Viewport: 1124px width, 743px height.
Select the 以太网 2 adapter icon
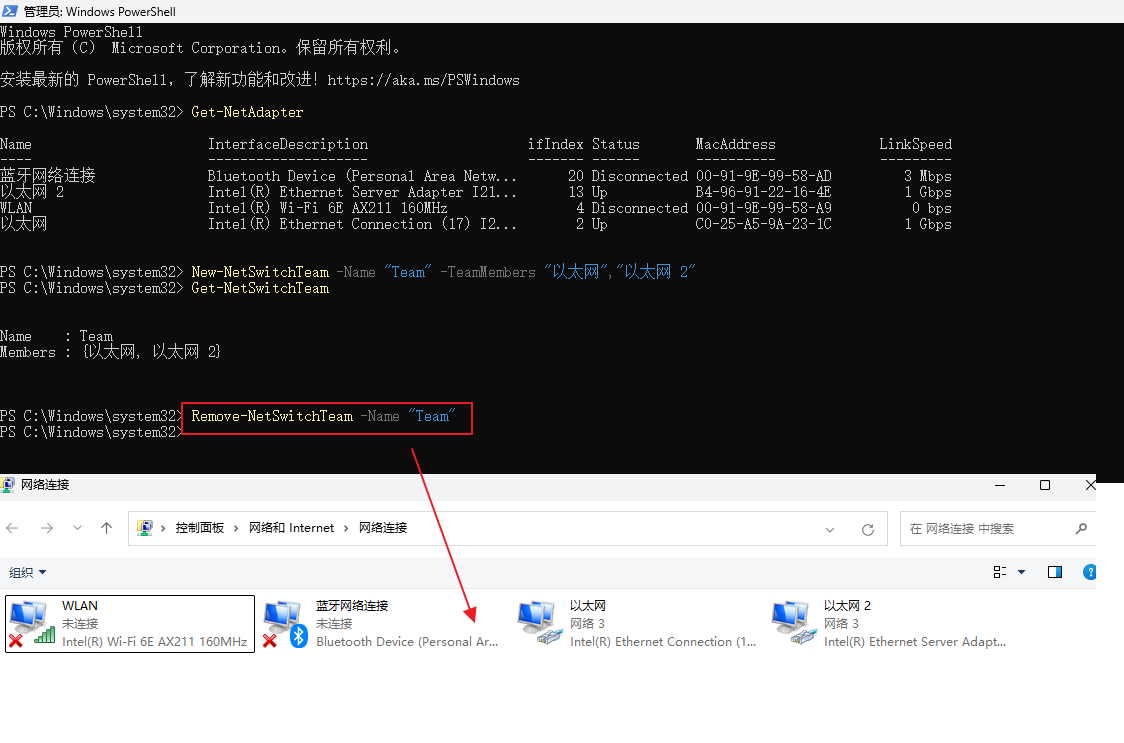coord(793,624)
